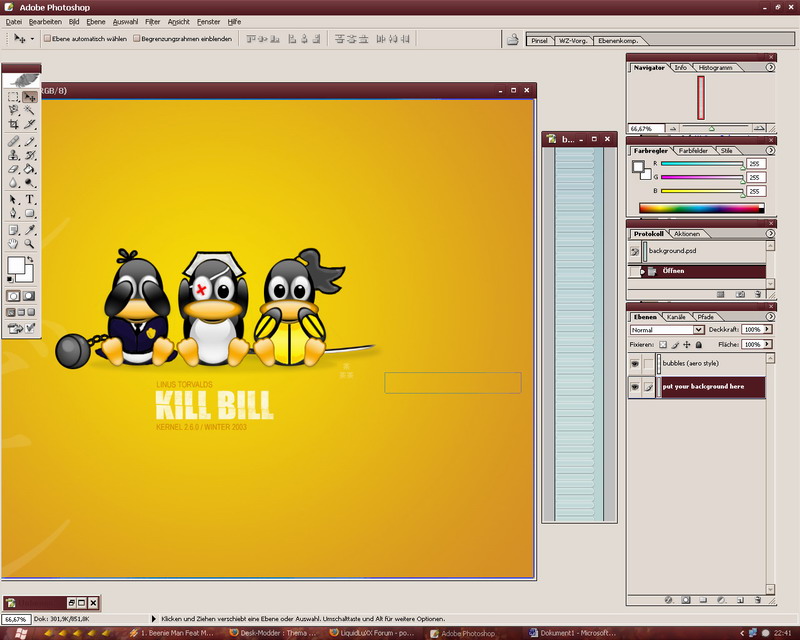Open the Fläche slider arrow

(767, 344)
